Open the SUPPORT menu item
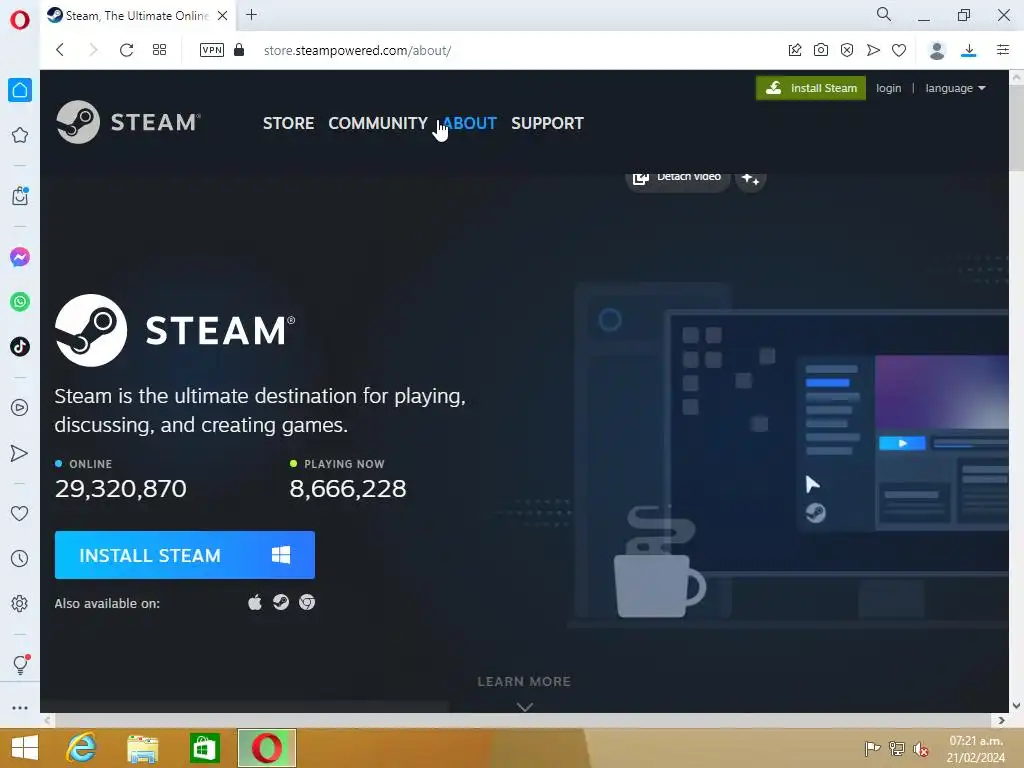The height and width of the screenshot is (768, 1024). tap(547, 123)
